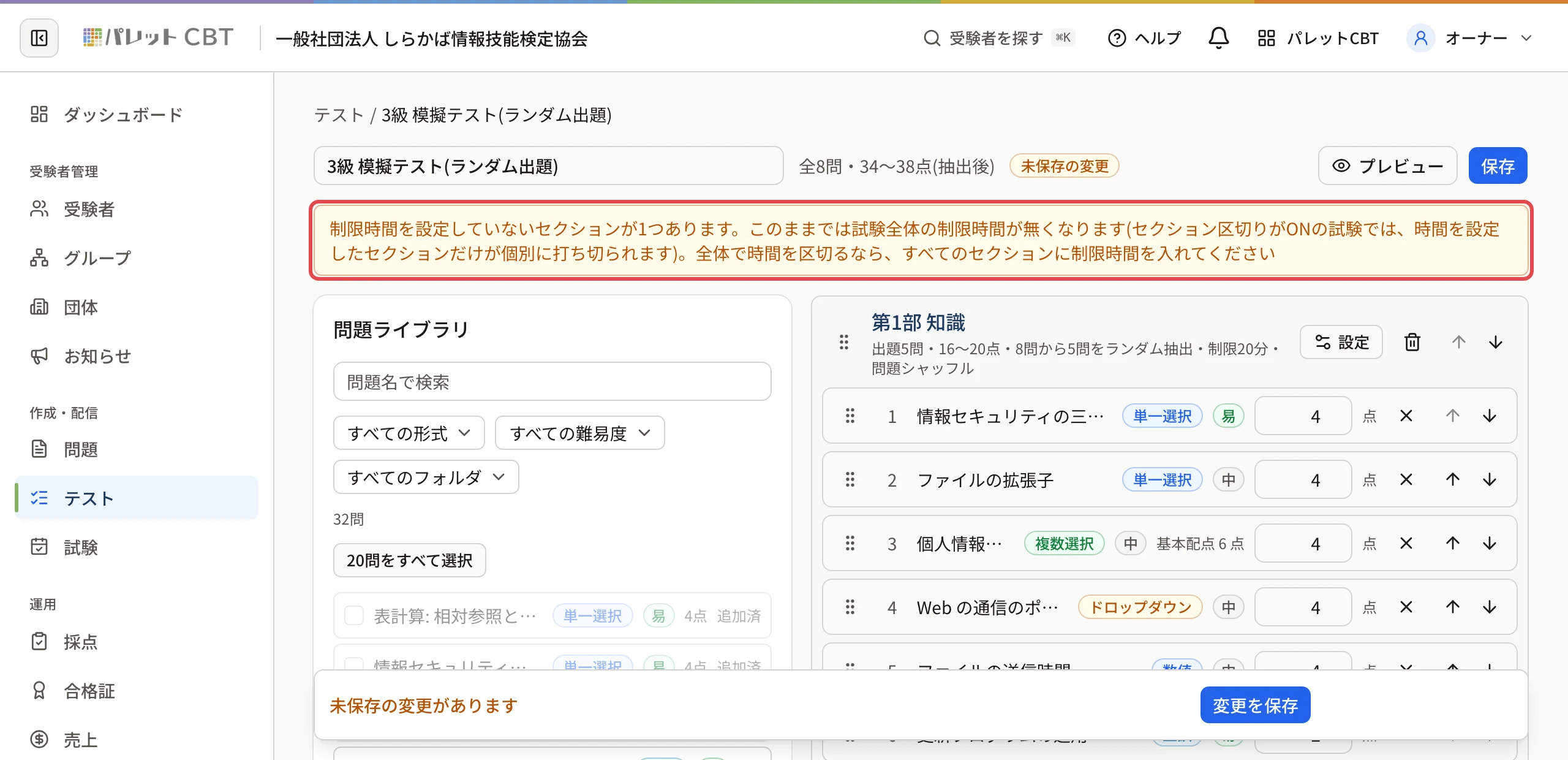Viewport: 1568px width, 760px height.
Task: Collapse the sidebar with the panel toggle icon
Action: point(39,38)
